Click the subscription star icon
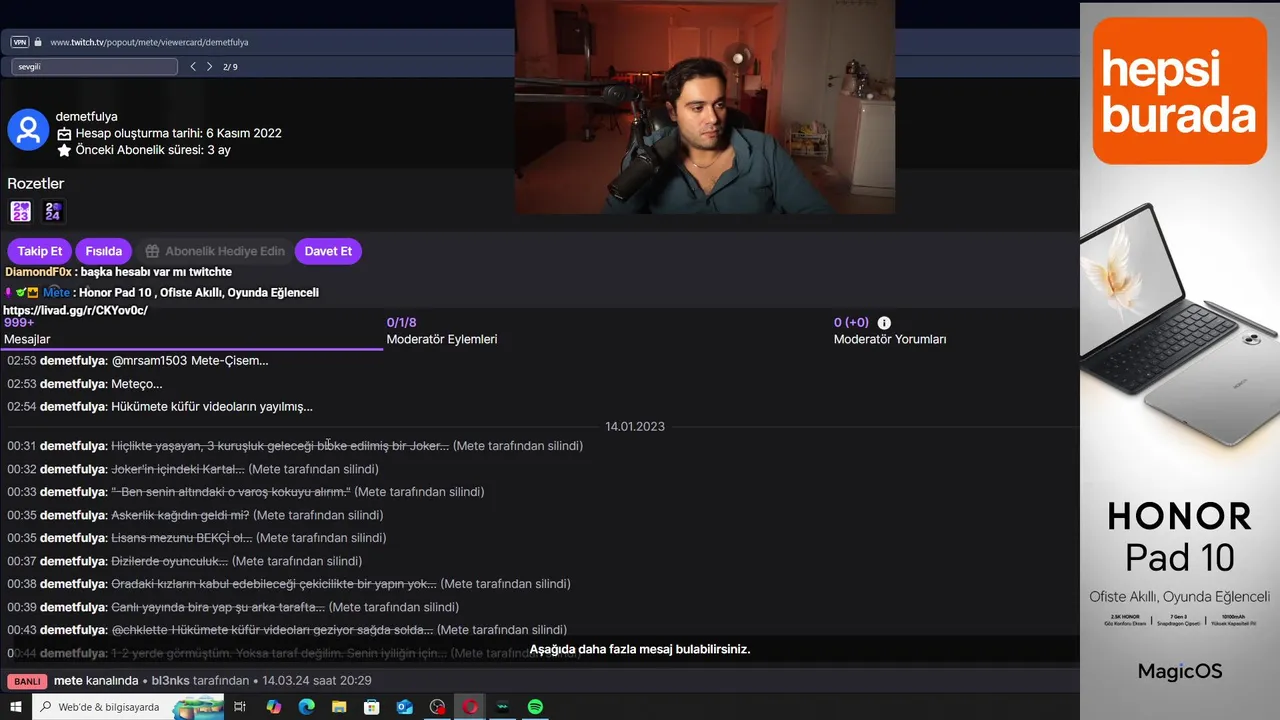The height and width of the screenshot is (720, 1280). [64, 151]
